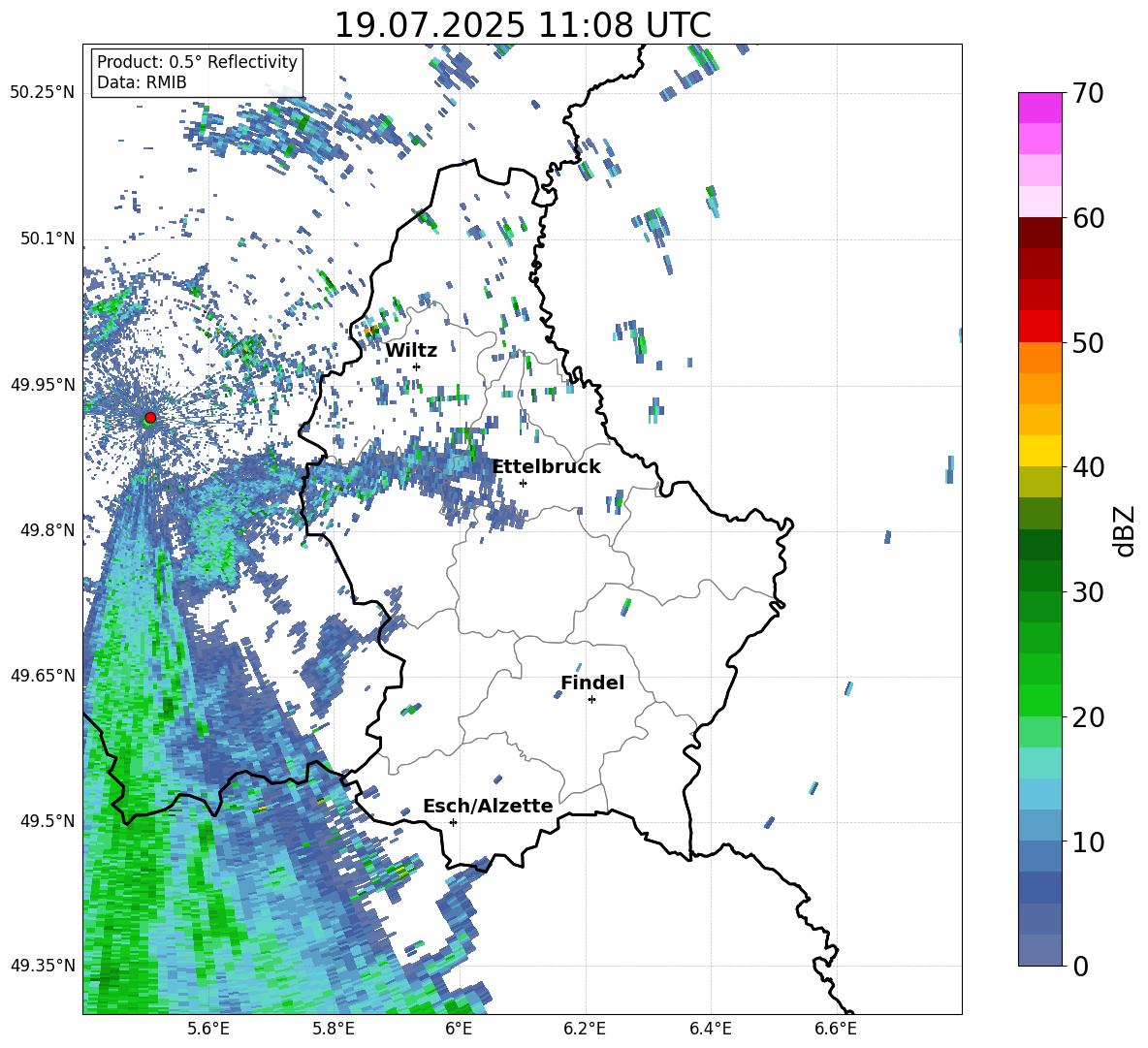Click the dBZ colorbar unit label
1148x1048 pixels.
coord(1126,530)
